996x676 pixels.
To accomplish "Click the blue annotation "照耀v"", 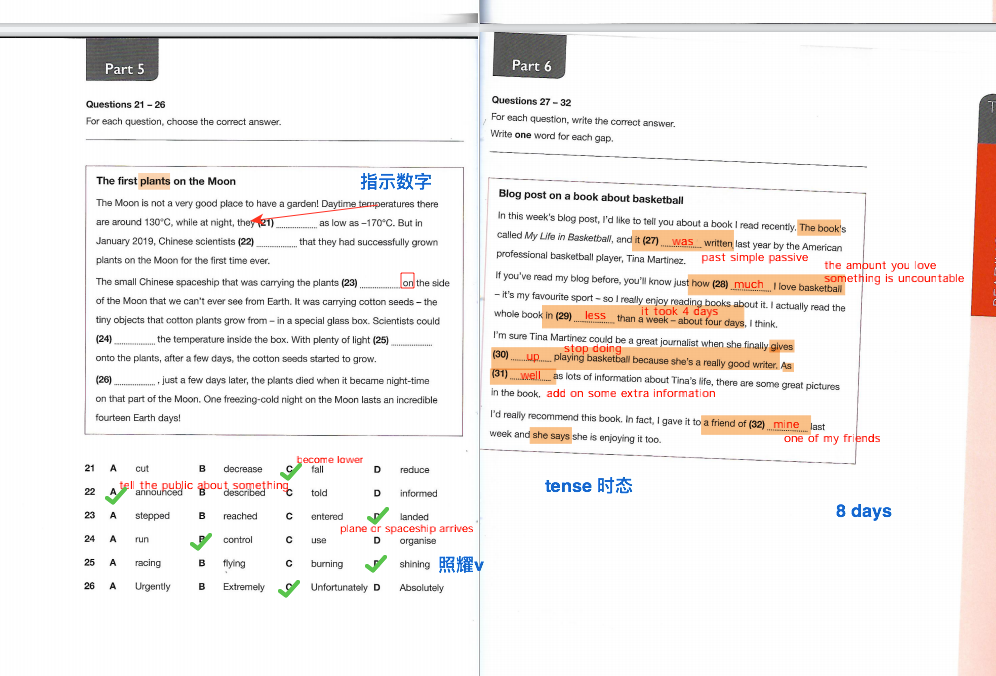I will pos(461,564).
